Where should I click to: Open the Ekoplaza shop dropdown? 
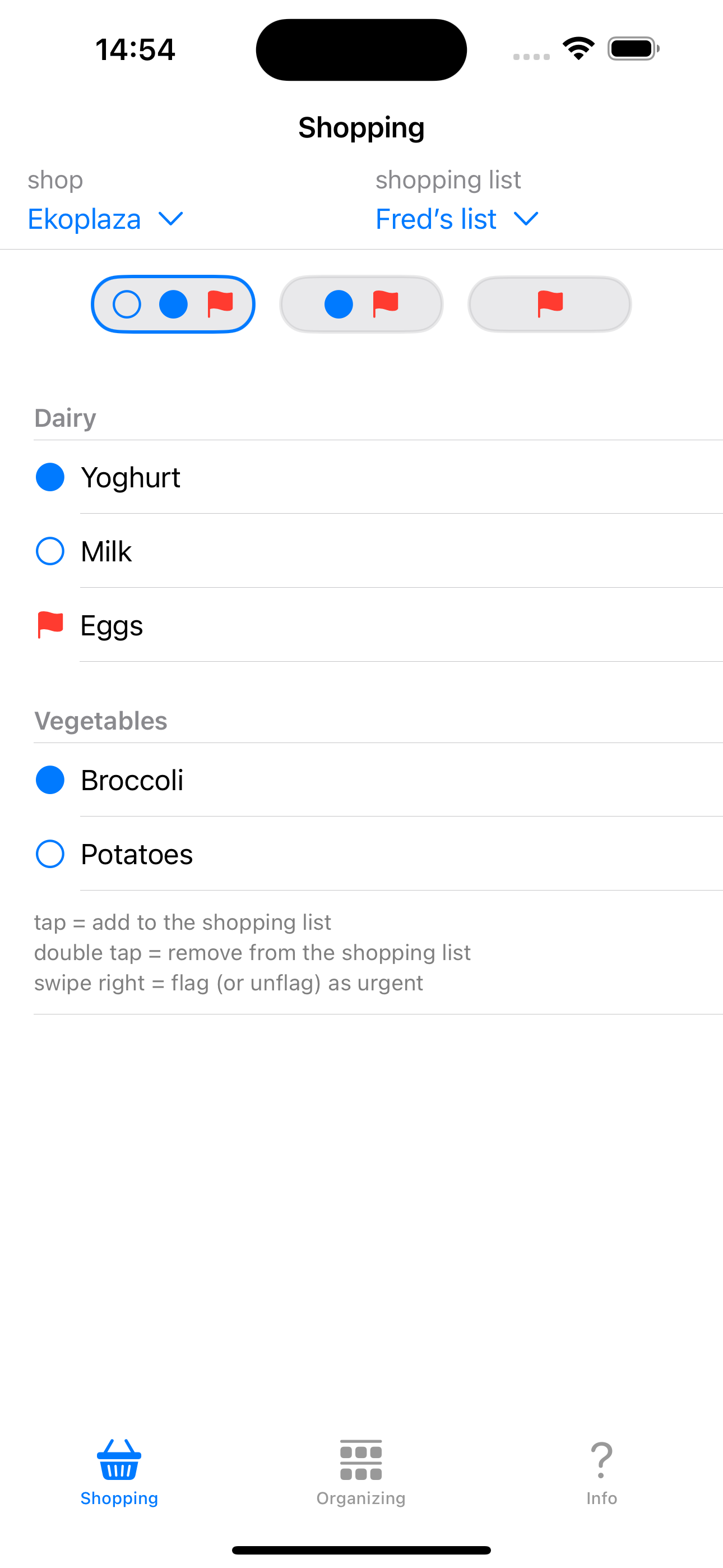click(85, 219)
